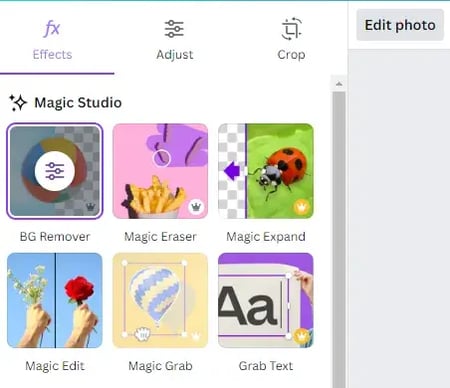Open the Effects tab
This screenshot has height=388, width=450.
[52, 40]
